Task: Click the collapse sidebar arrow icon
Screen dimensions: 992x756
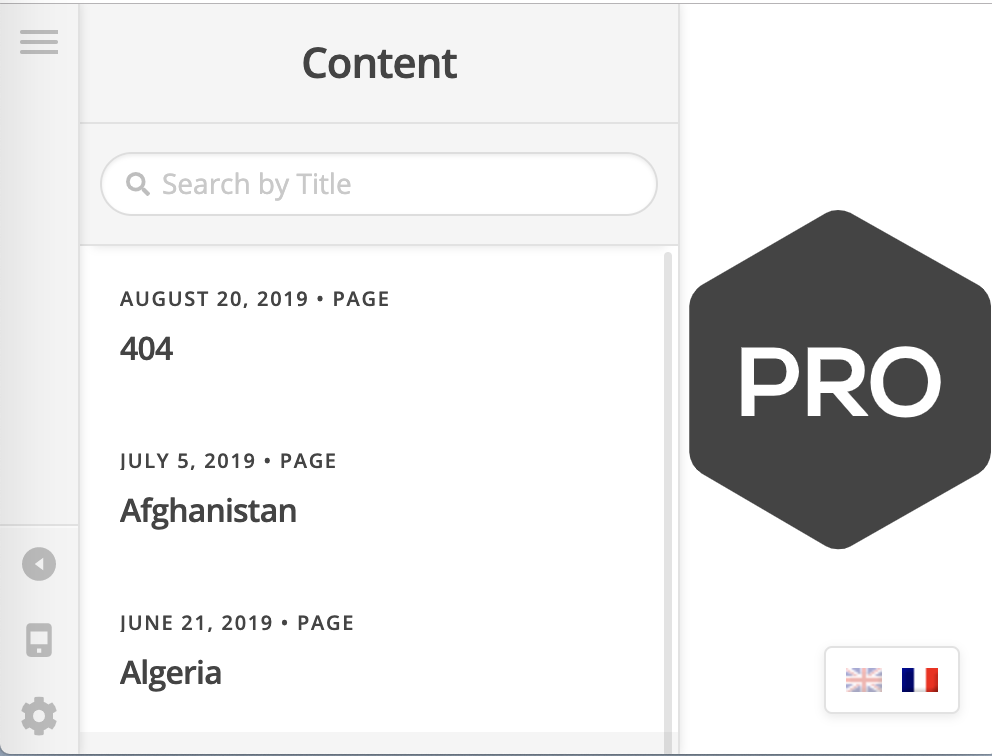Action: click(39, 564)
